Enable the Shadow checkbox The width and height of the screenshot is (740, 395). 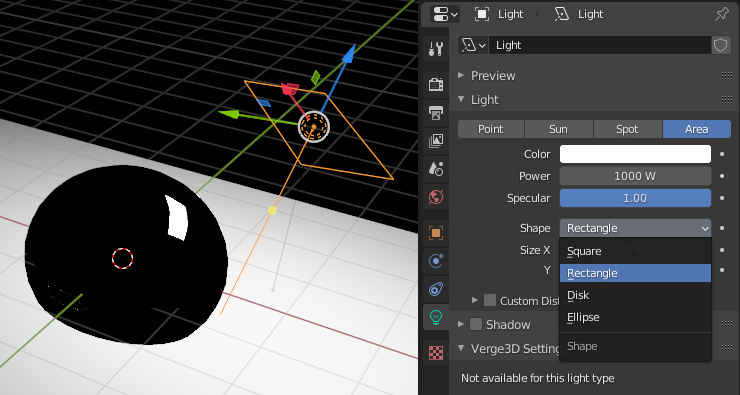pyautogui.click(x=476, y=324)
